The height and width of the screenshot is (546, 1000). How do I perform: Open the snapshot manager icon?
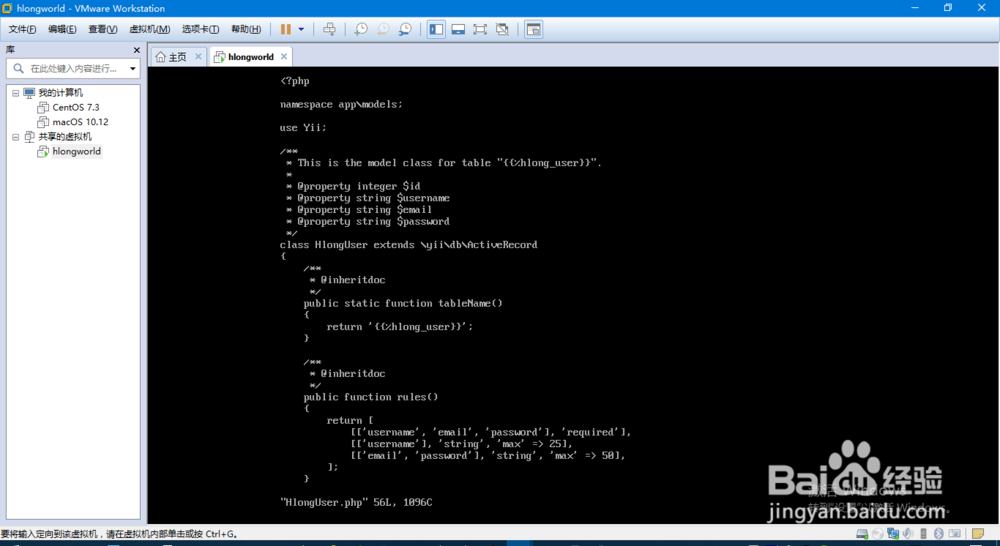click(x=405, y=29)
